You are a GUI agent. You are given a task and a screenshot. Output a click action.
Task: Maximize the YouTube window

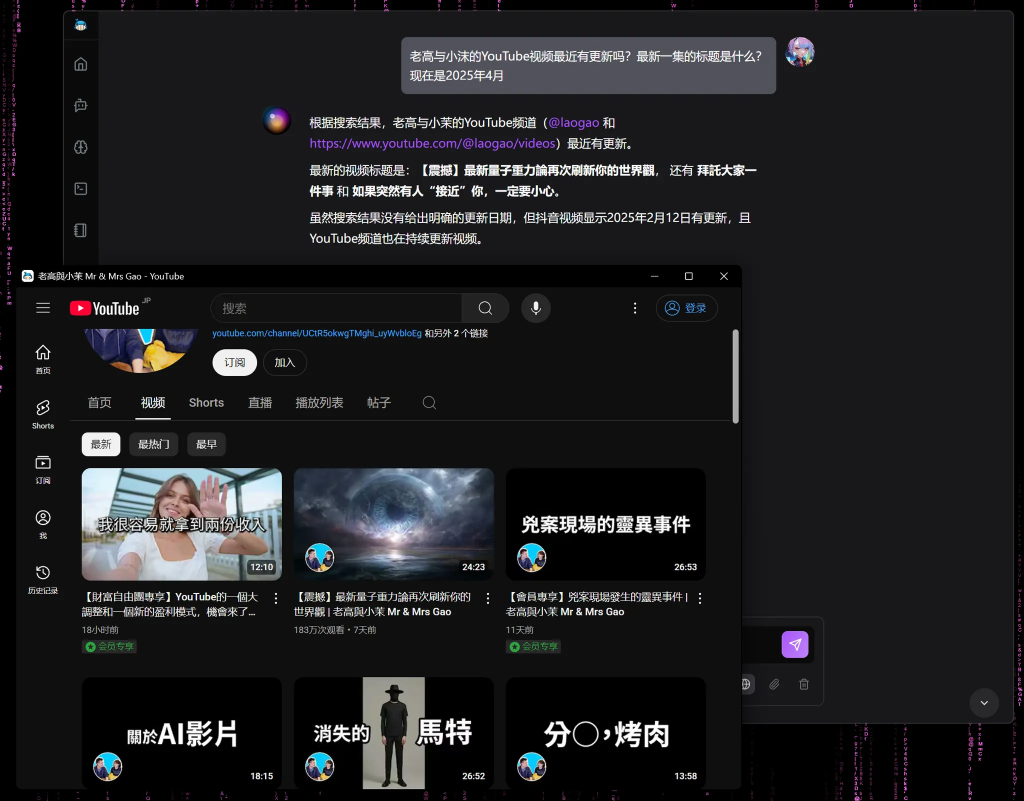688,276
